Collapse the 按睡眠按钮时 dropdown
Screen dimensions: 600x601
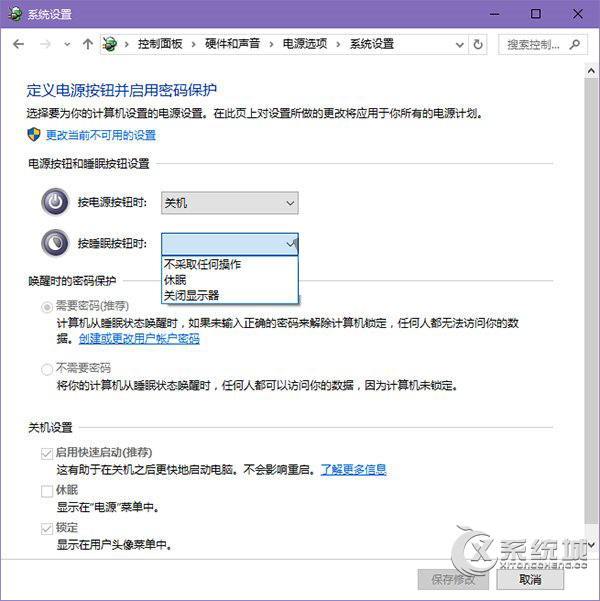pyautogui.click(x=230, y=244)
